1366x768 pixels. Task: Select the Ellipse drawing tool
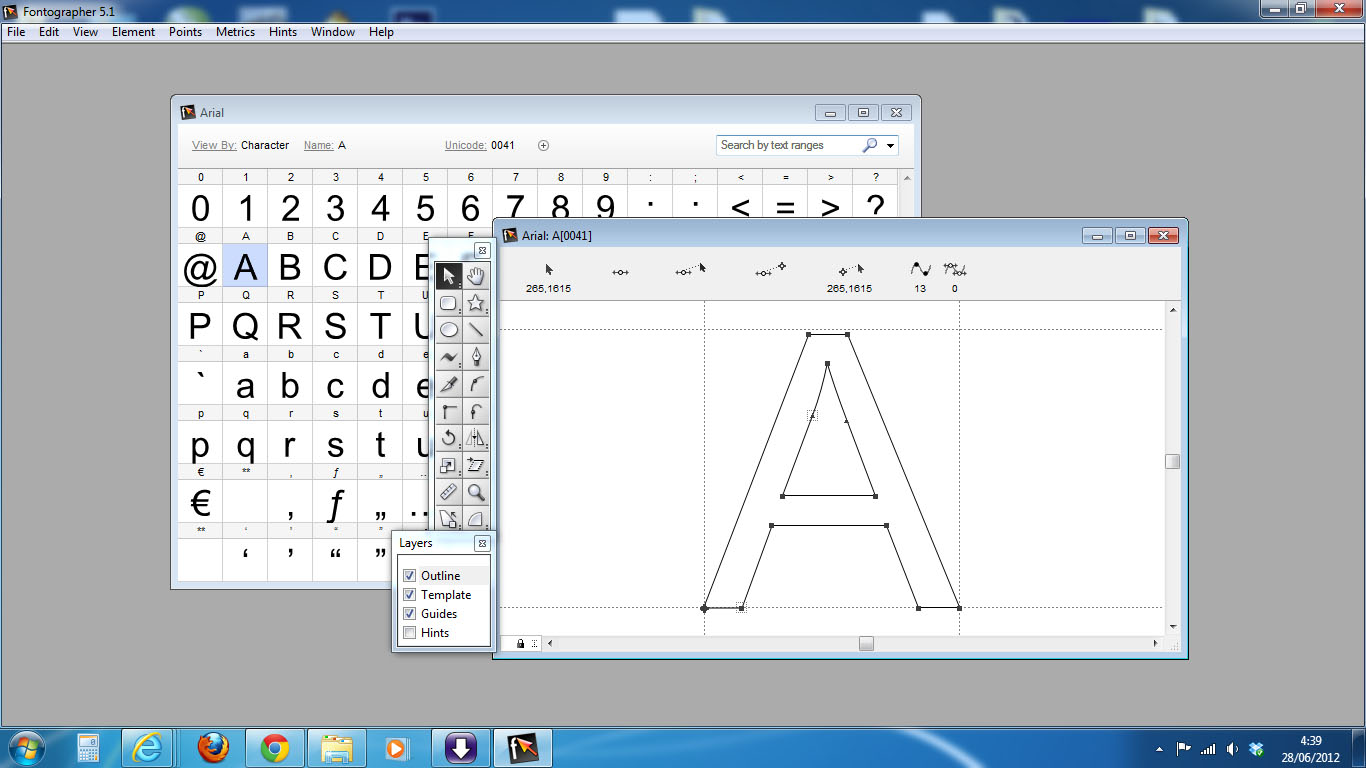pyautogui.click(x=450, y=329)
